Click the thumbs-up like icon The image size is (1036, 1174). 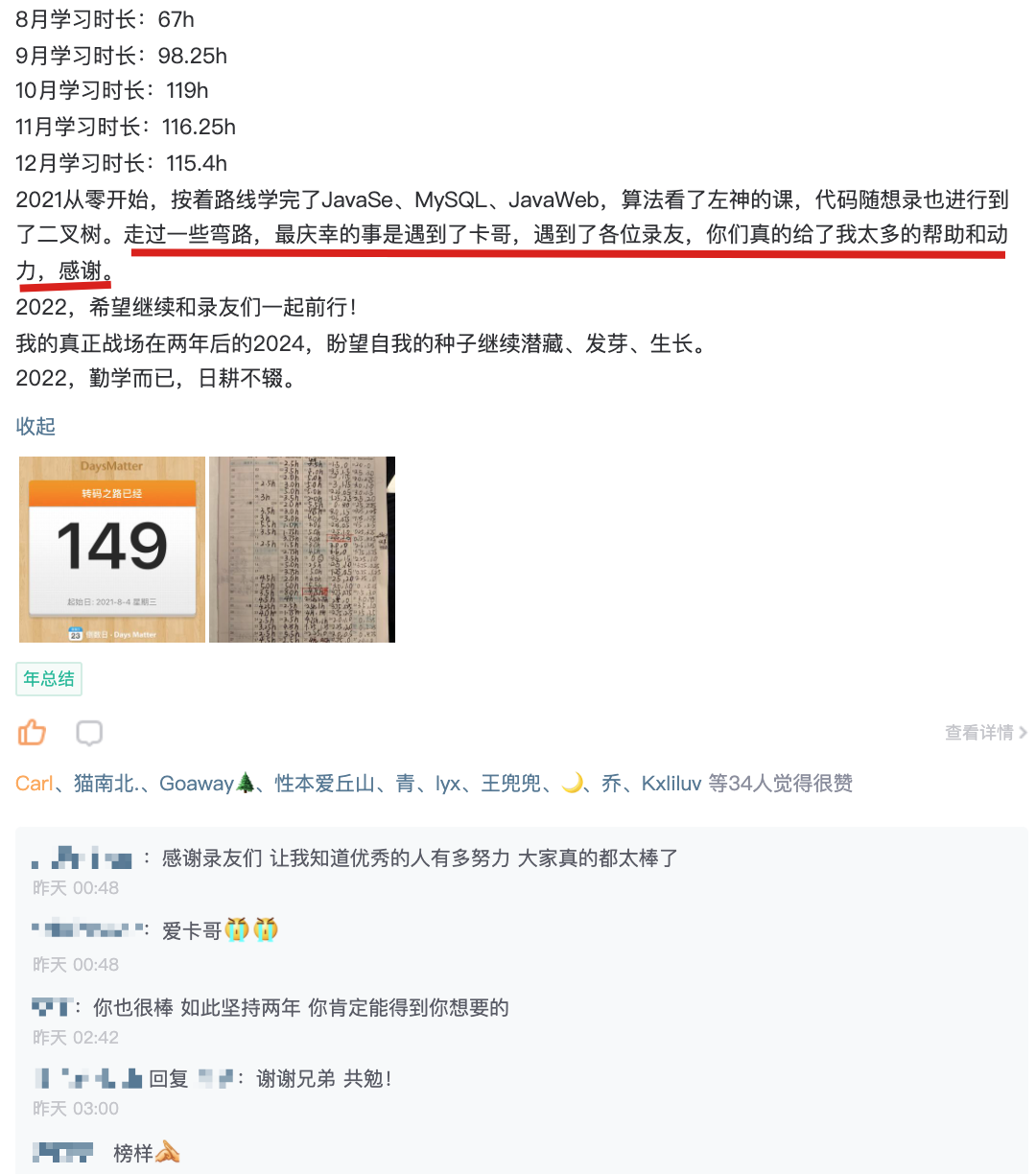[32, 733]
